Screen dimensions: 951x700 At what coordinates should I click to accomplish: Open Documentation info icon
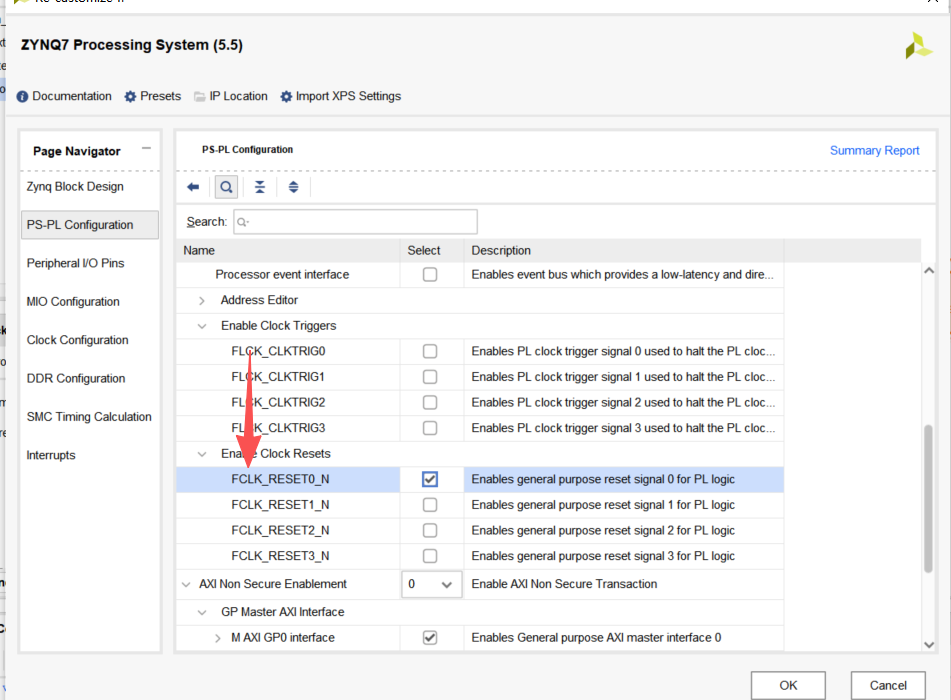point(22,96)
